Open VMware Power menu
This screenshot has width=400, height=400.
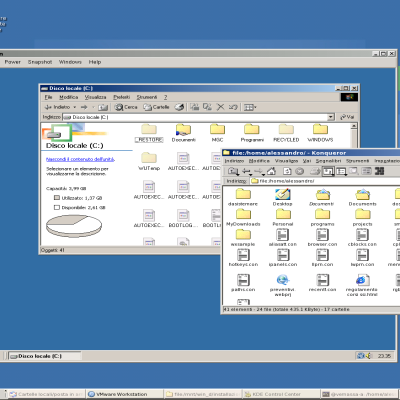(13, 62)
